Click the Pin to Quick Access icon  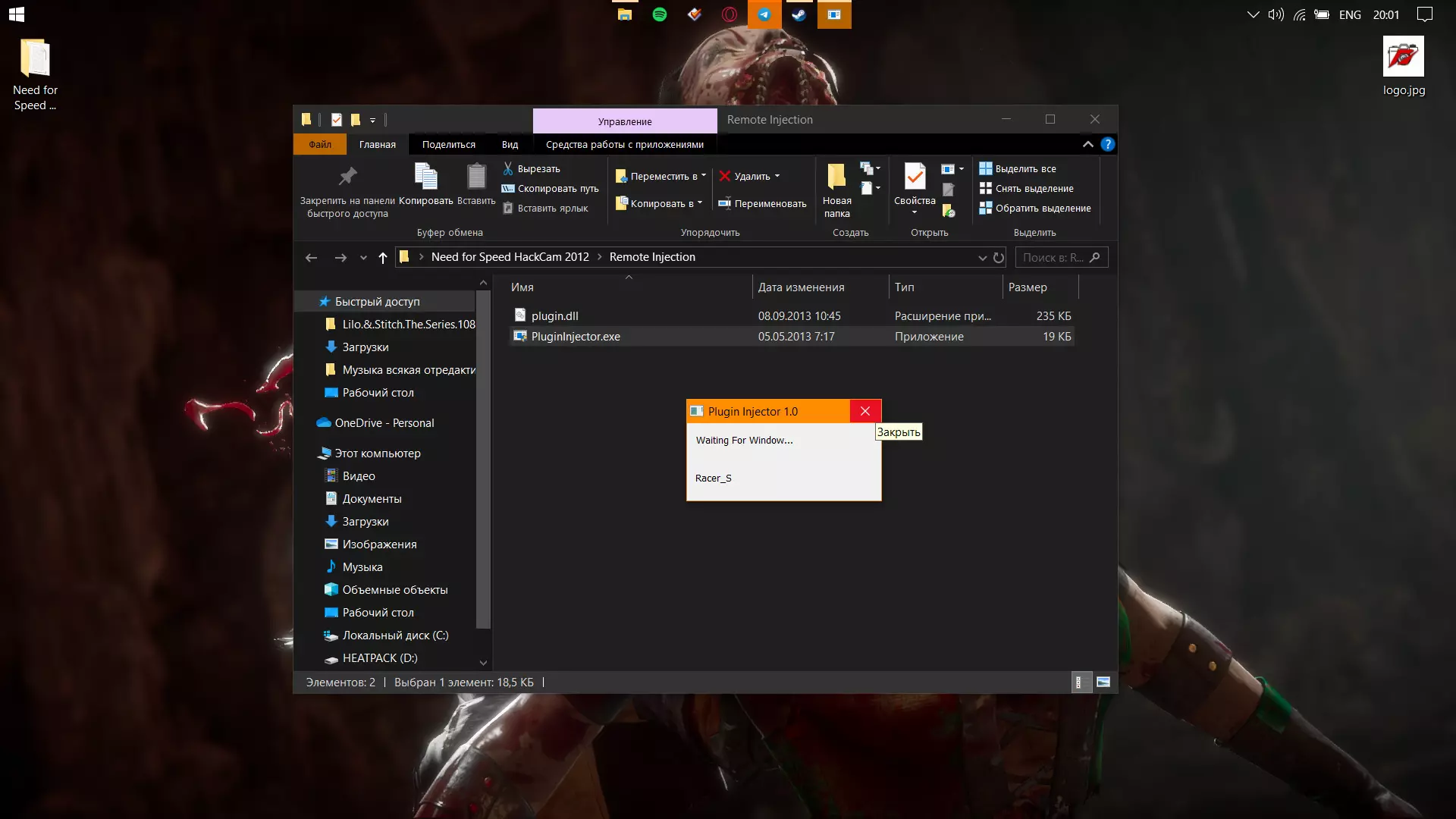[x=347, y=177]
